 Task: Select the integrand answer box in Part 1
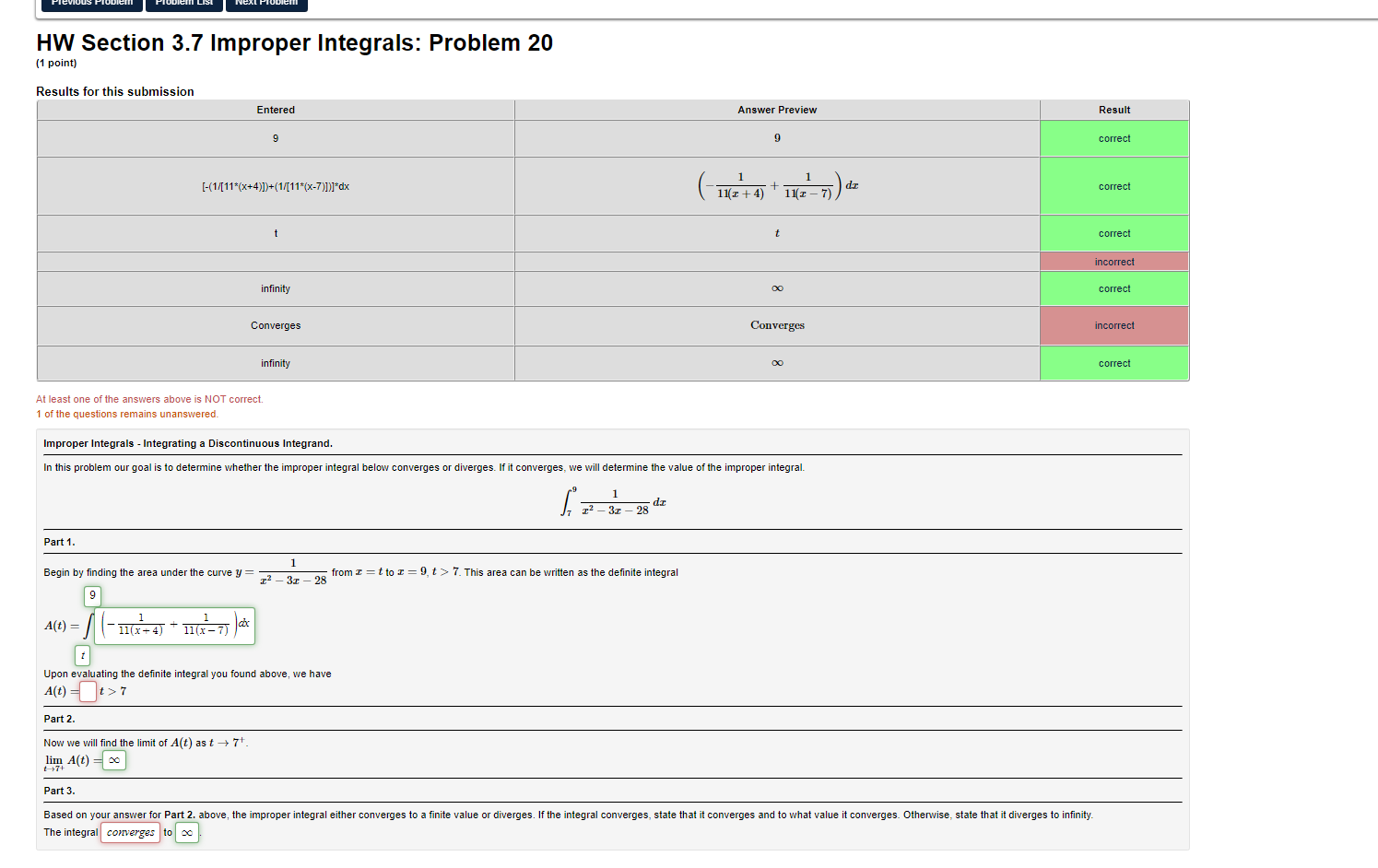(174, 625)
